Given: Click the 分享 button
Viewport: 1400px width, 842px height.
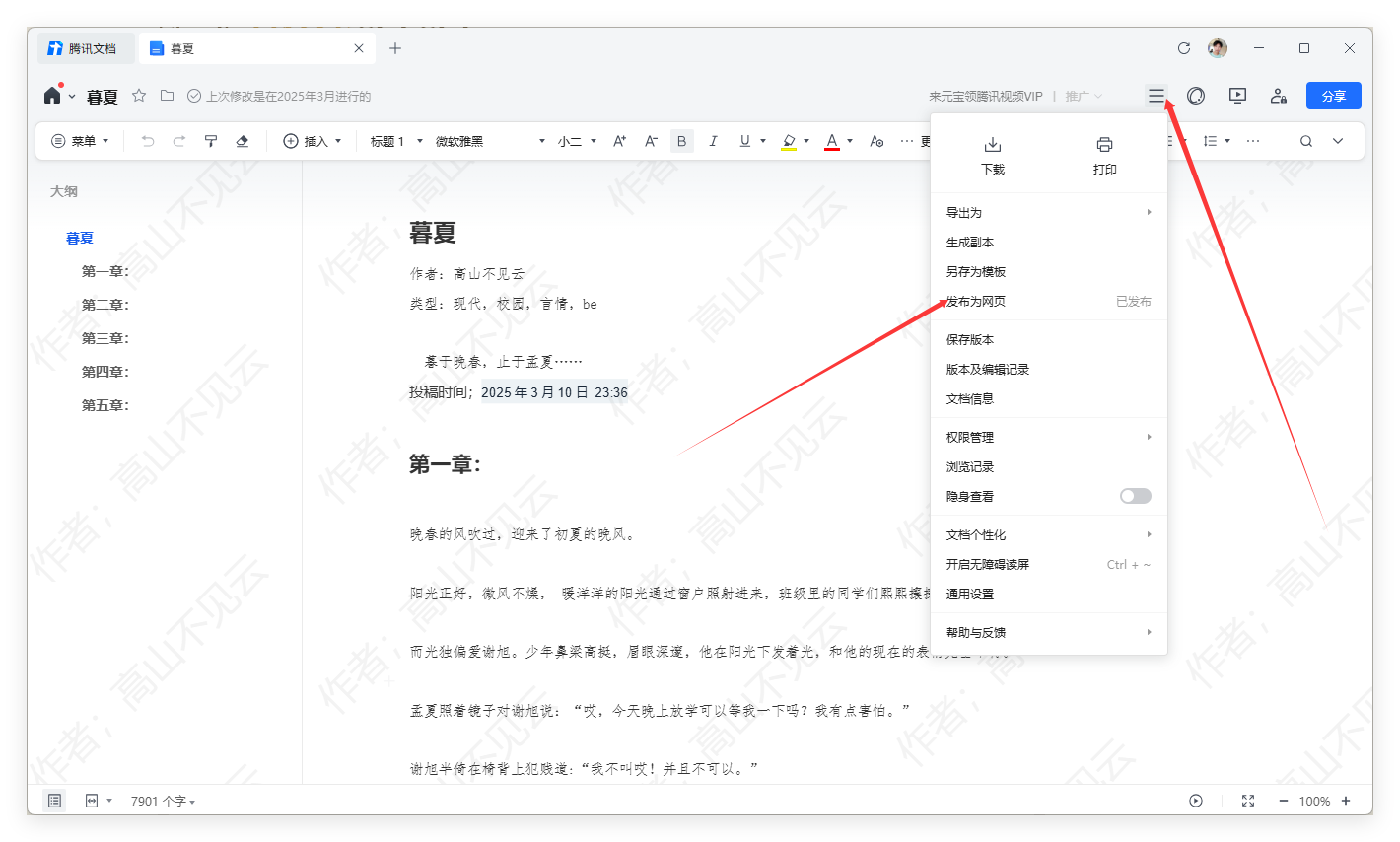Looking at the screenshot, I should [x=1333, y=96].
